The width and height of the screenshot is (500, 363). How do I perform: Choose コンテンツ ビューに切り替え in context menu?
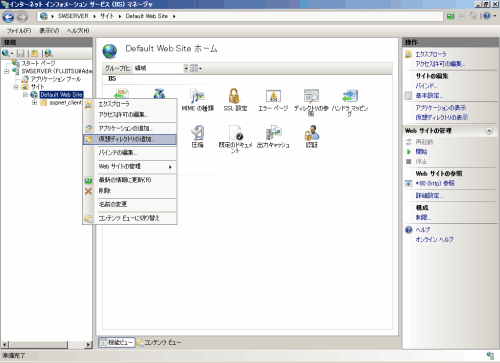(130, 218)
